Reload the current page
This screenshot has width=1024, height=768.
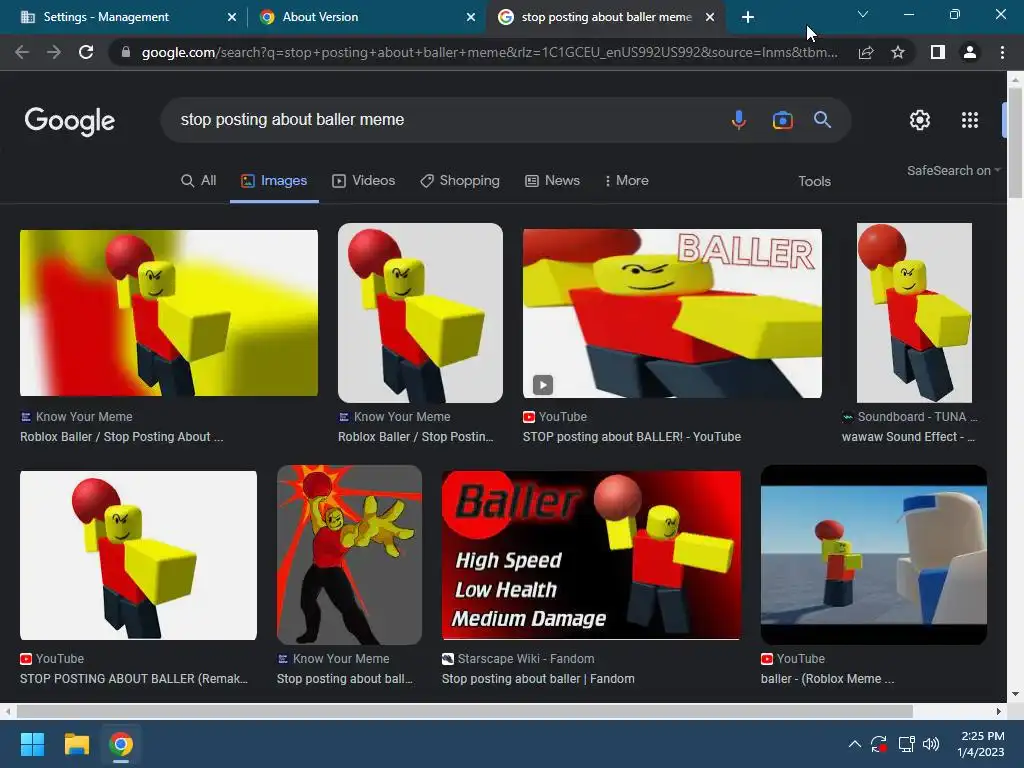tap(86, 52)
